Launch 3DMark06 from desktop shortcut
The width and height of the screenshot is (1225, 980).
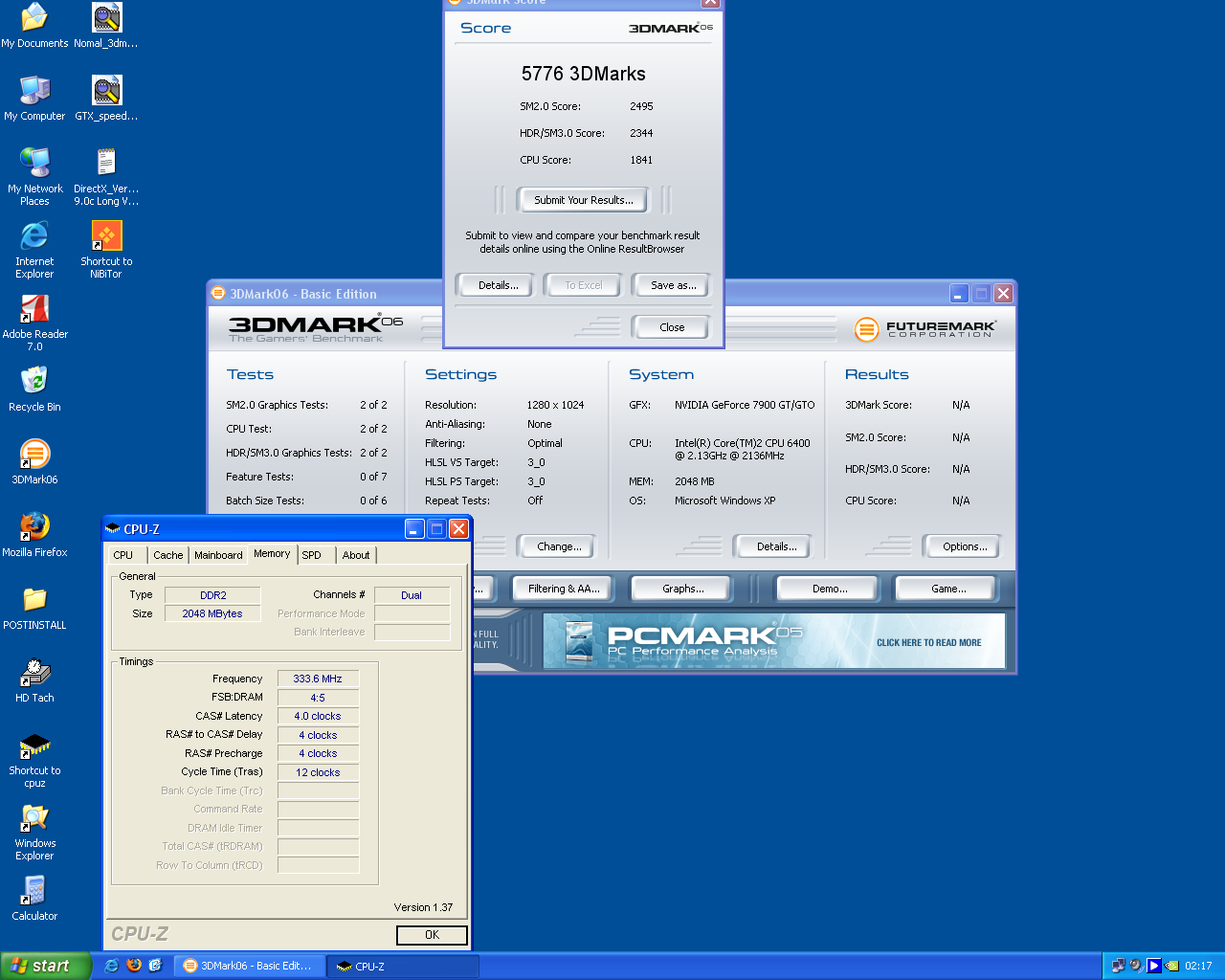point(34,462)
